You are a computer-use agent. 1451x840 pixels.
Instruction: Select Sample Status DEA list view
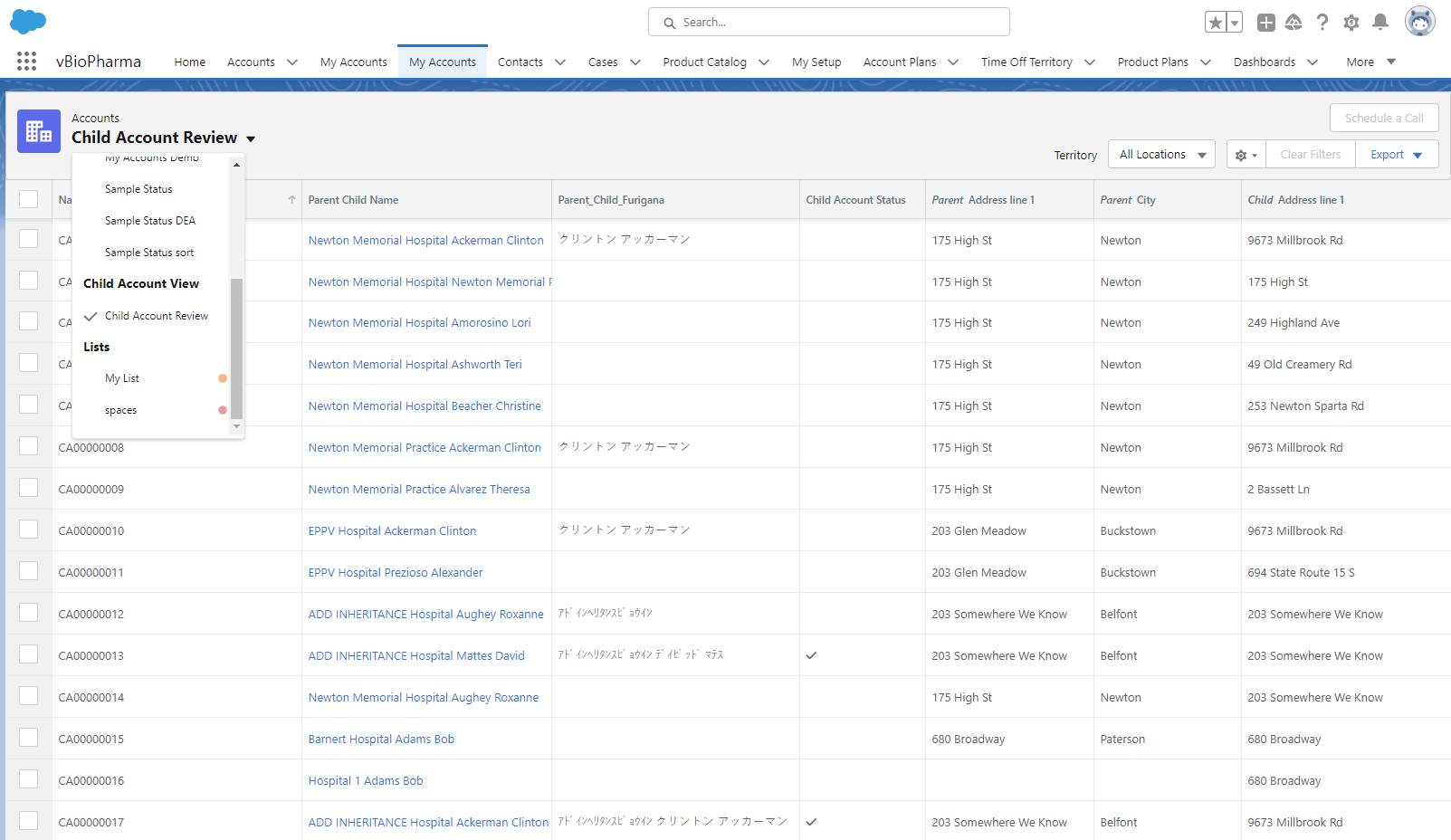(x=150, y=221)
